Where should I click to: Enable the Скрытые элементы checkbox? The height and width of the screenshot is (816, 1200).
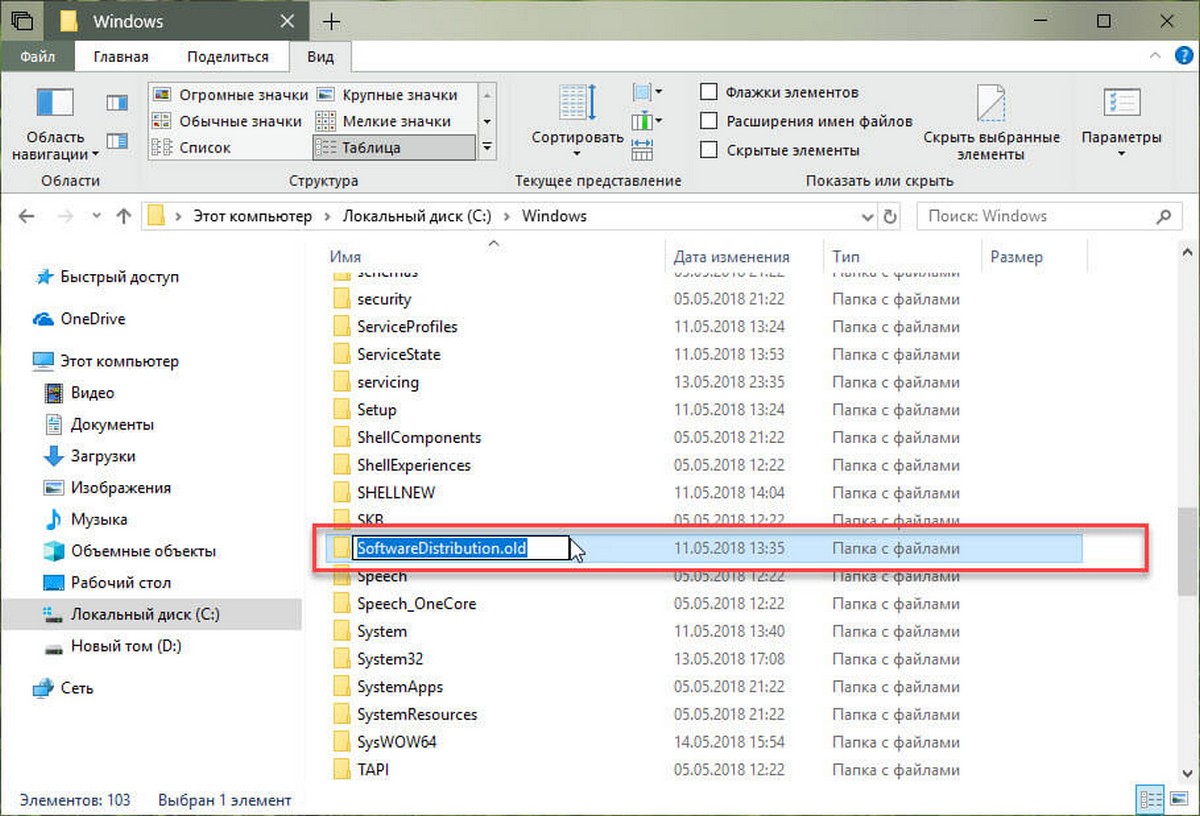pyautogui.click(x=709, y=150)
